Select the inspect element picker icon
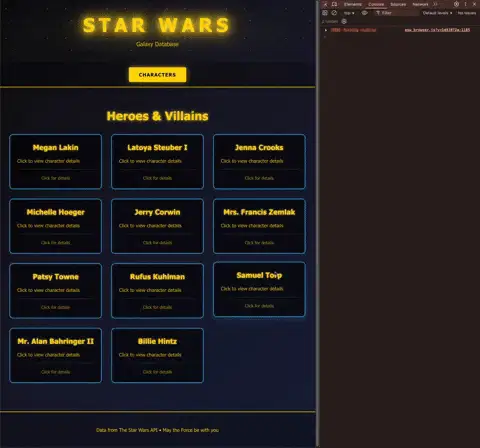 325,4
